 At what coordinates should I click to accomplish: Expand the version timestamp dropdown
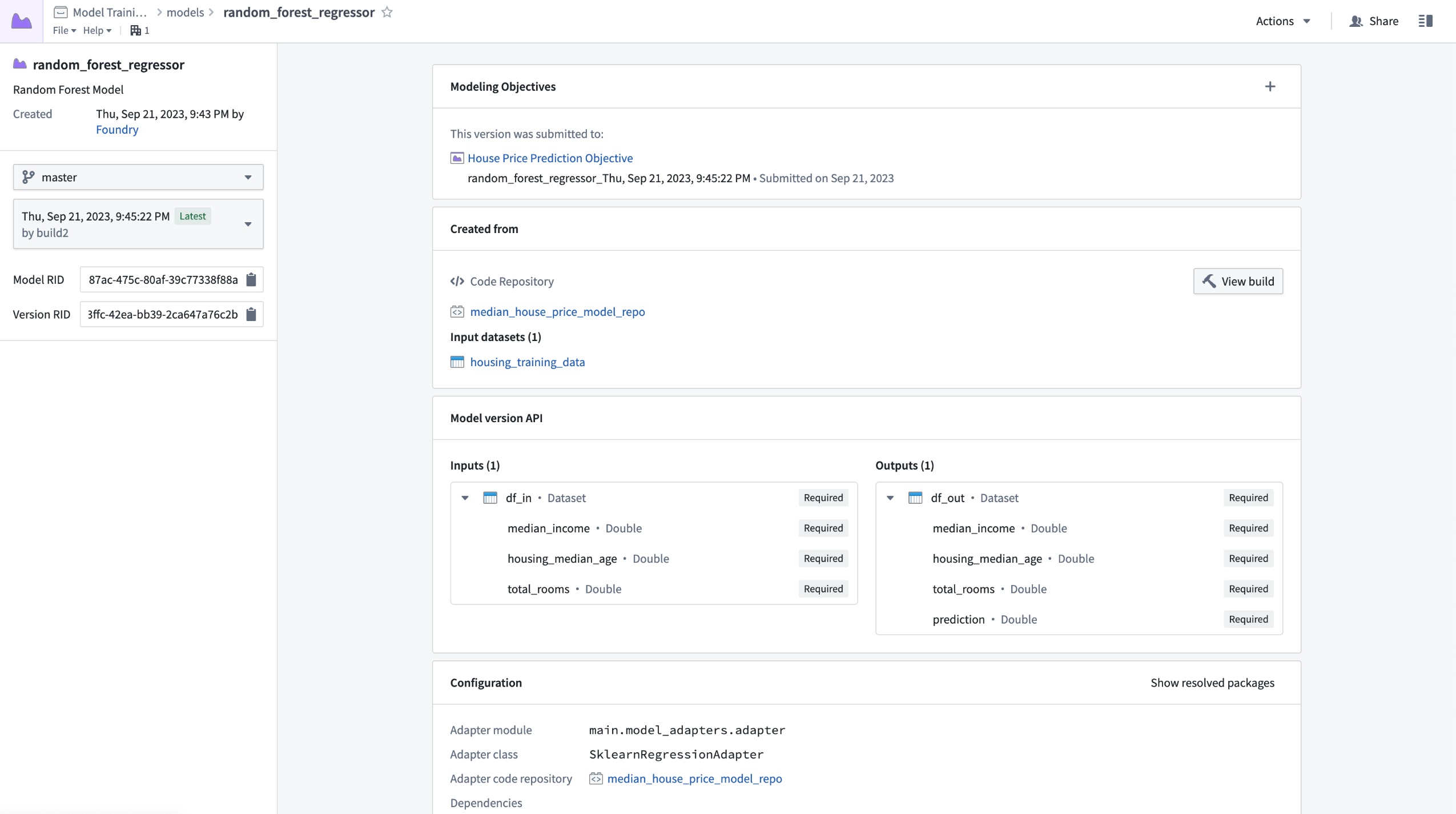[x=248, y=223]
